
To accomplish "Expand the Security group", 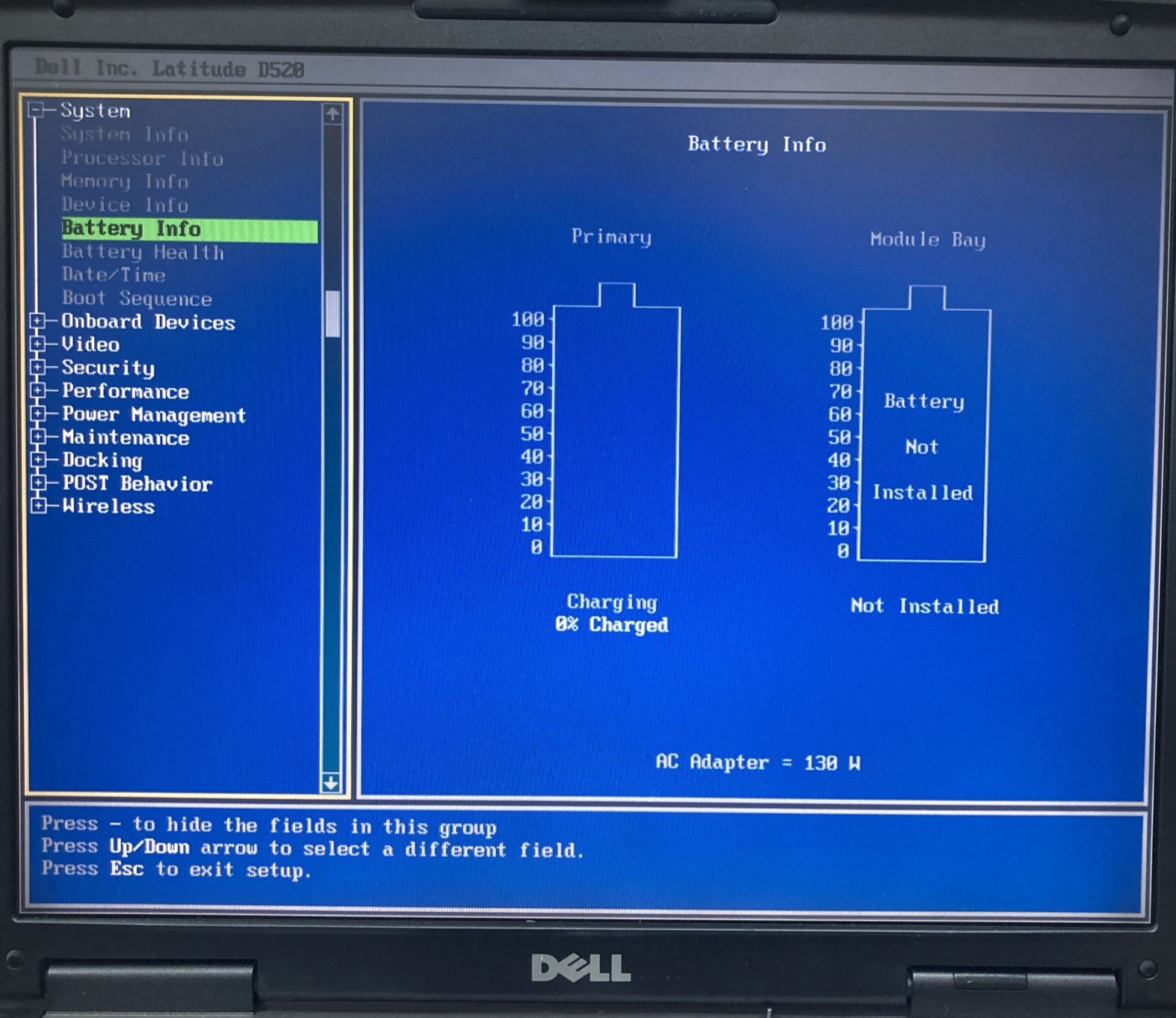I will click(37, 367).
